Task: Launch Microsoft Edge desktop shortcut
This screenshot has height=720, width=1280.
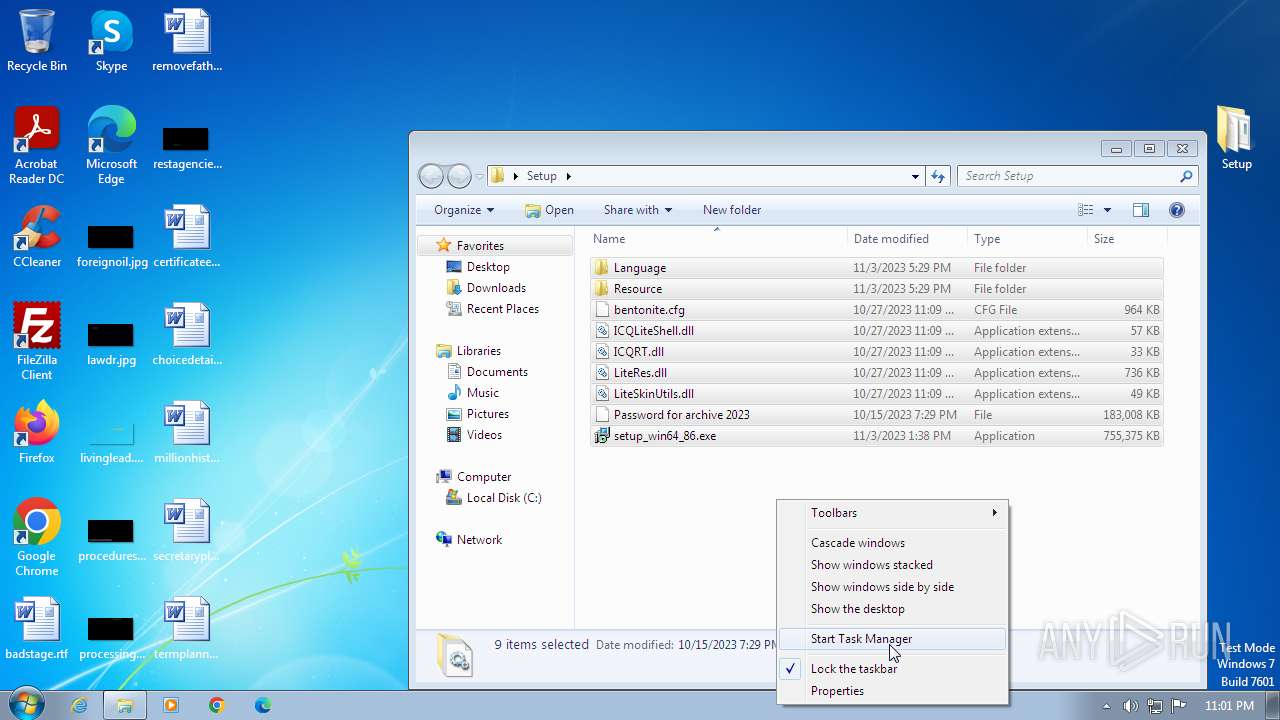Action: coord(111,146)
